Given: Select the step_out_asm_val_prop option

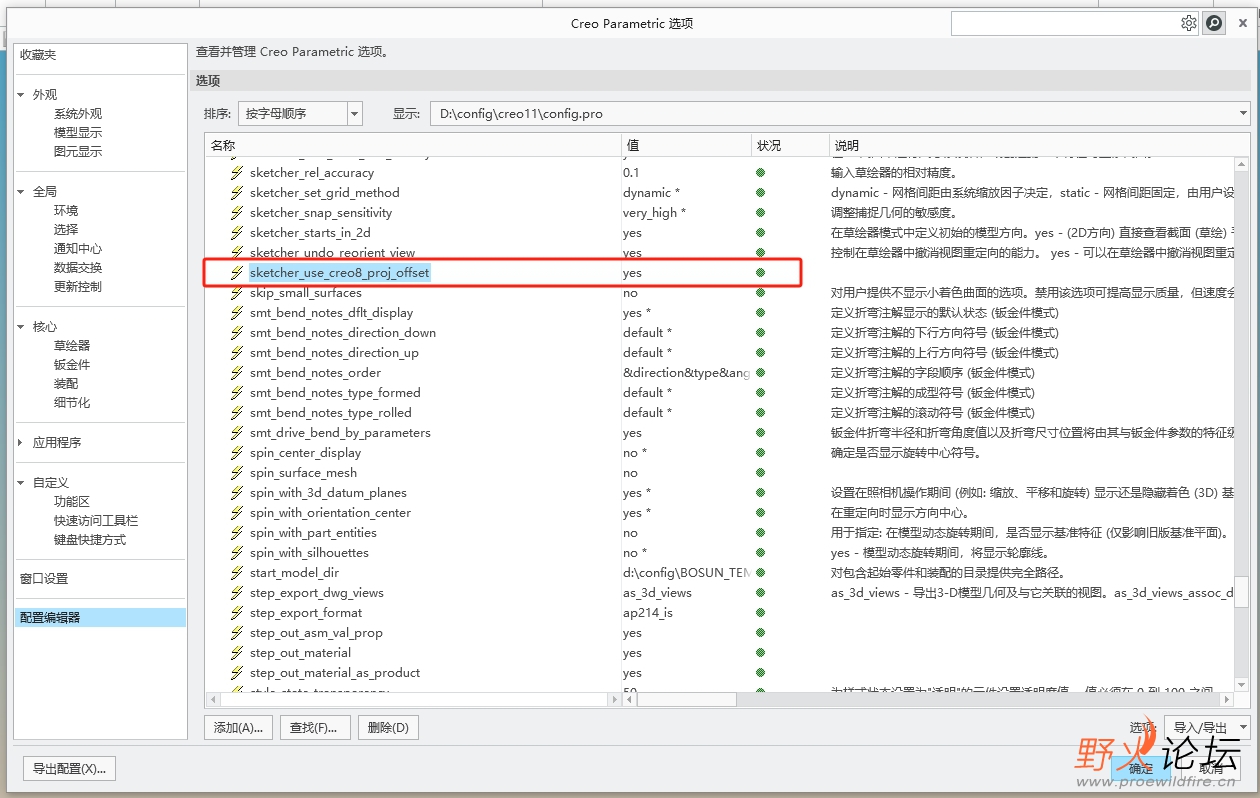Looking at the screenshot, I should [x=316, y=633].
